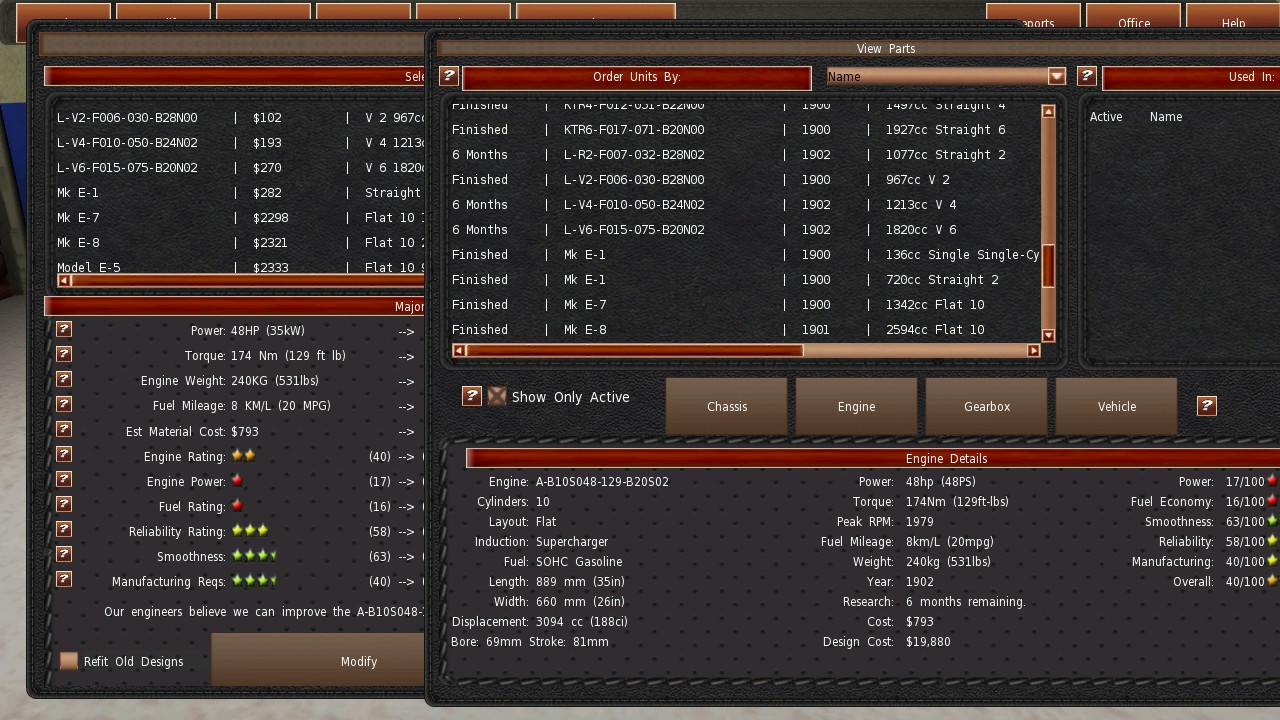Click help icon left of Order Units By
The height and width of the screenshot is (720, 1280).
click(x=449, y=76)
